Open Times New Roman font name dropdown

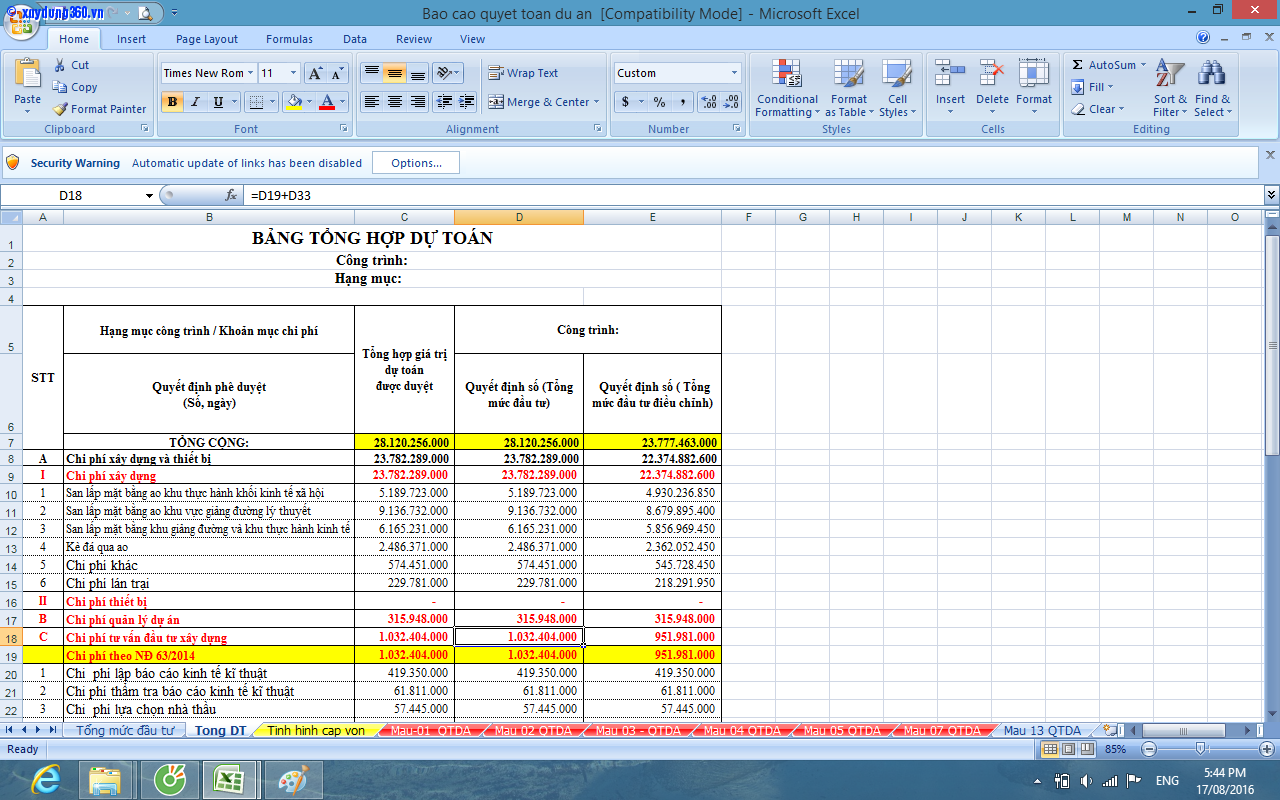(x=250, y=73)
